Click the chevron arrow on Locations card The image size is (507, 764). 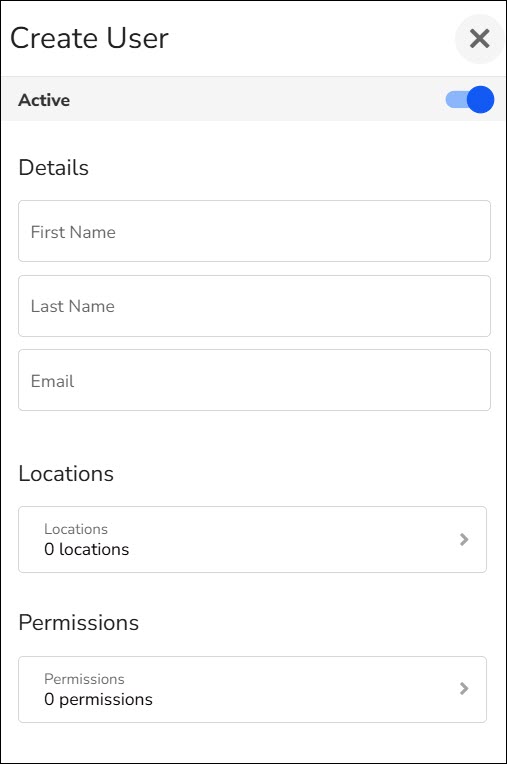click(464, 539)
